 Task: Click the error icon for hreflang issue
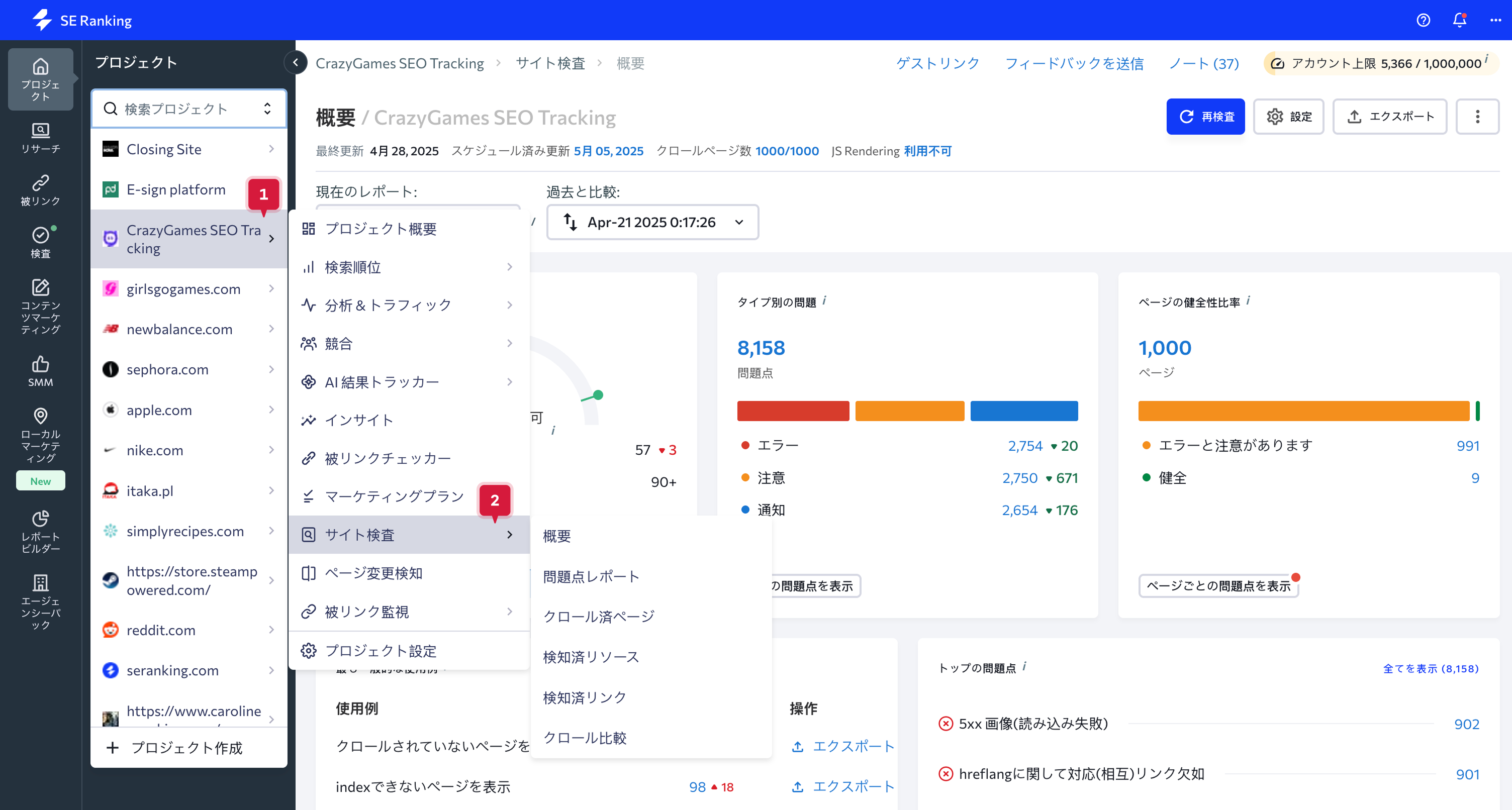[x=946, y=774]
